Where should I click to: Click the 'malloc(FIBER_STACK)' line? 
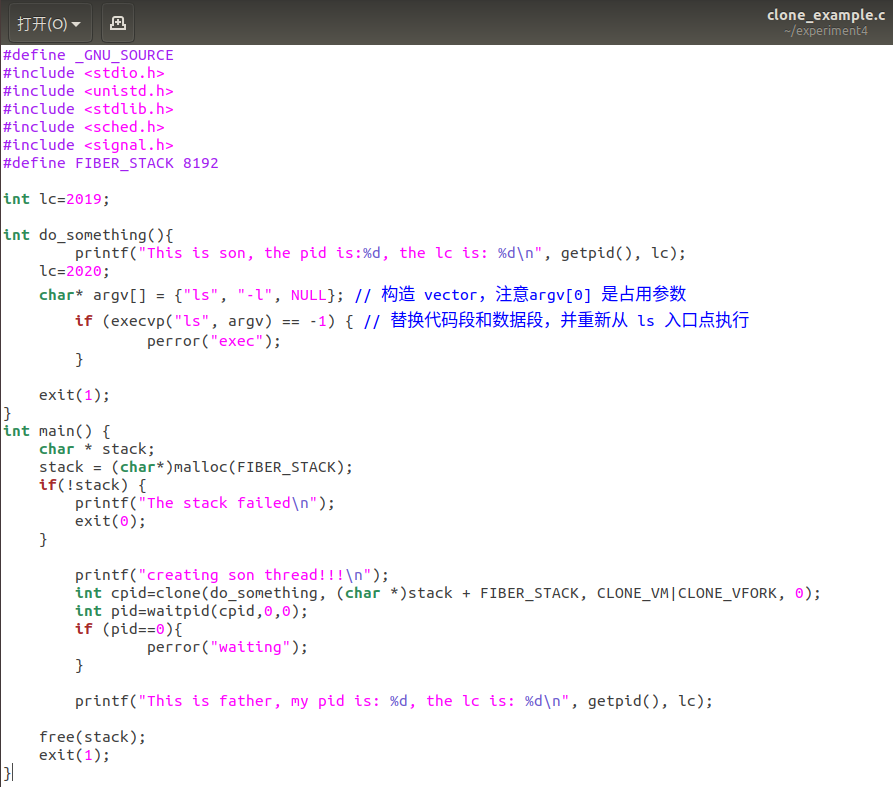click(x=196, y=468)
